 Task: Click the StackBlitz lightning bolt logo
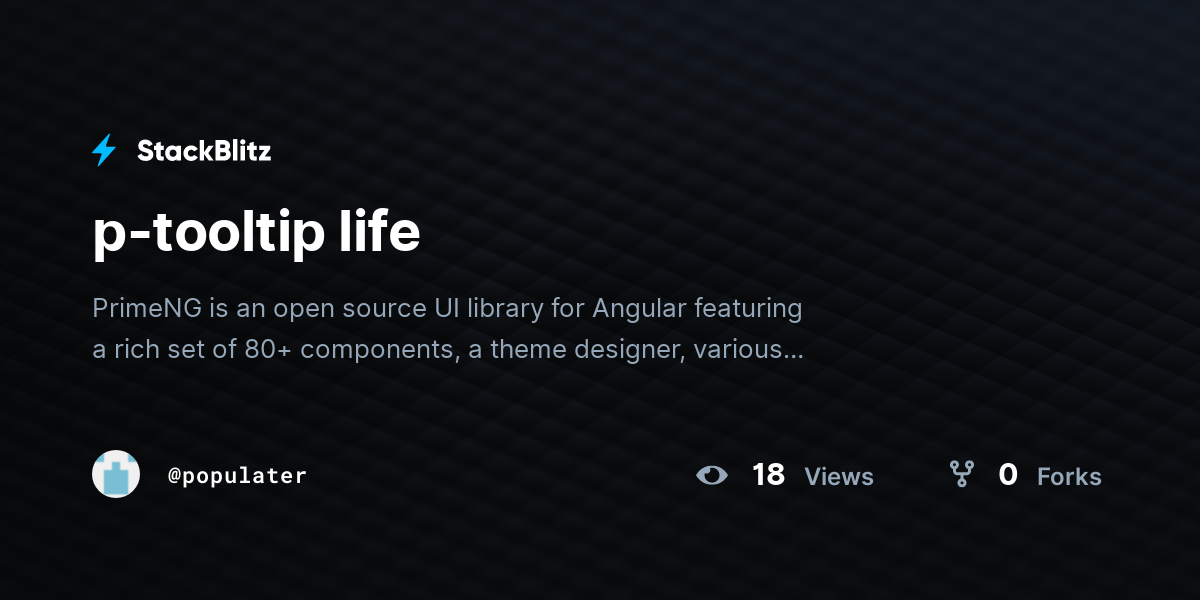pyautogui.click(x=104, y=151)
